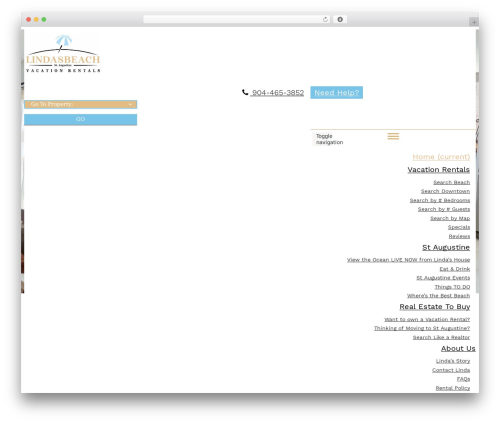Click the blue GO button
The width and height of the screenshot is (500, 423).
point(80,119)
